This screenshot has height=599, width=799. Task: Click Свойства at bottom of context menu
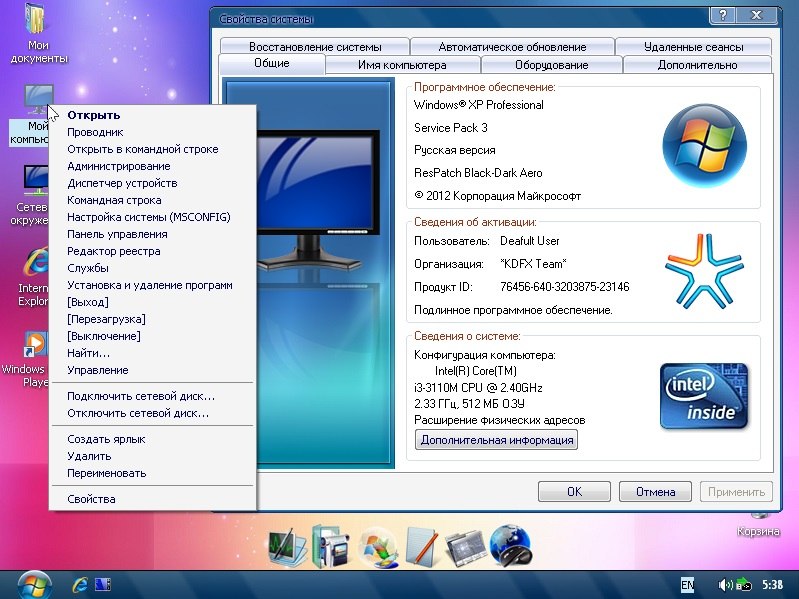click(x=91, y=499)
